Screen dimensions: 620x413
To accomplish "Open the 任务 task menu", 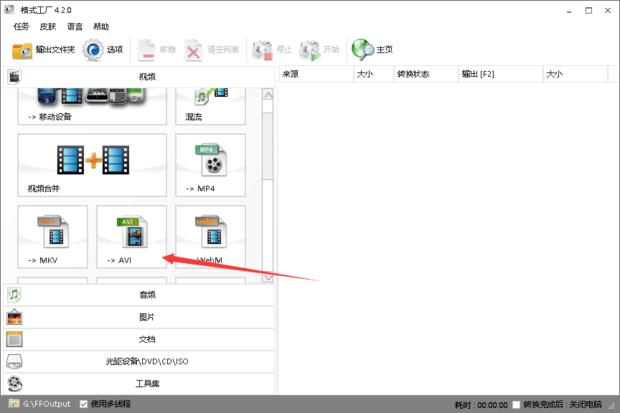I will click(21, 26).
